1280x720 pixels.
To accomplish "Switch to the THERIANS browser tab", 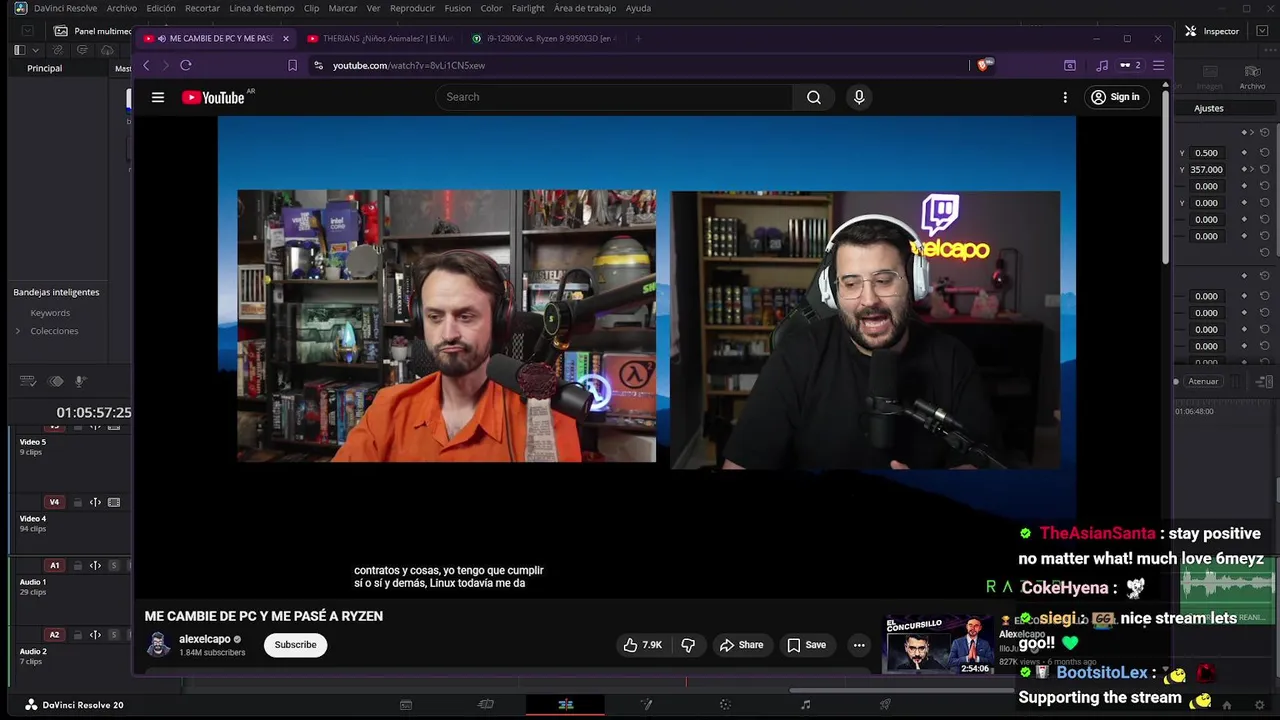I will click(x=380, y=38).
